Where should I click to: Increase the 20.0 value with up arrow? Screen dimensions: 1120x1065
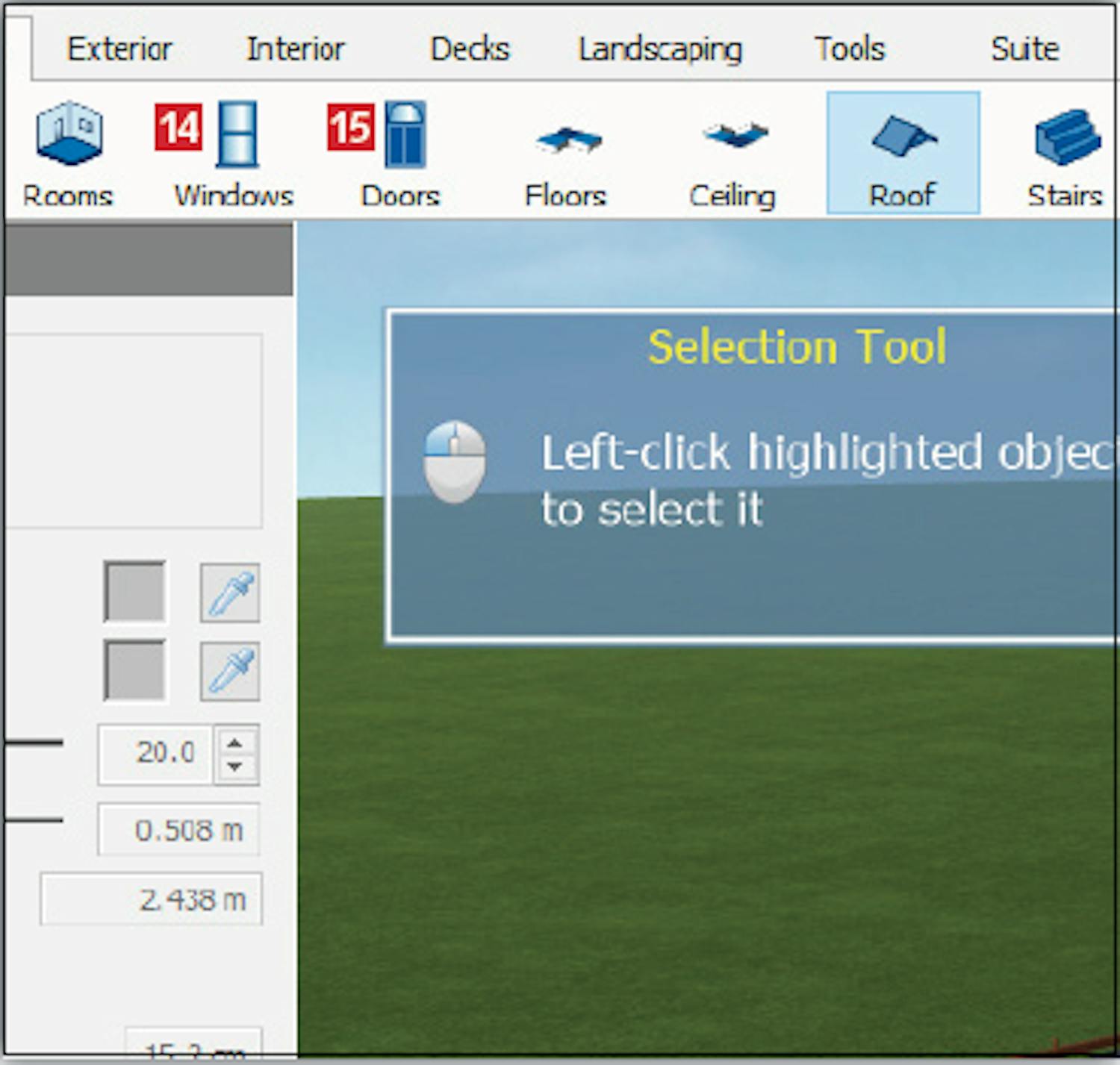pos(235,743)
